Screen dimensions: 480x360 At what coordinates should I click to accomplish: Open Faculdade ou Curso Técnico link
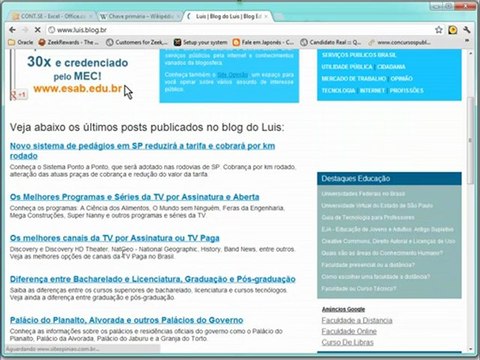click(359, 288)
